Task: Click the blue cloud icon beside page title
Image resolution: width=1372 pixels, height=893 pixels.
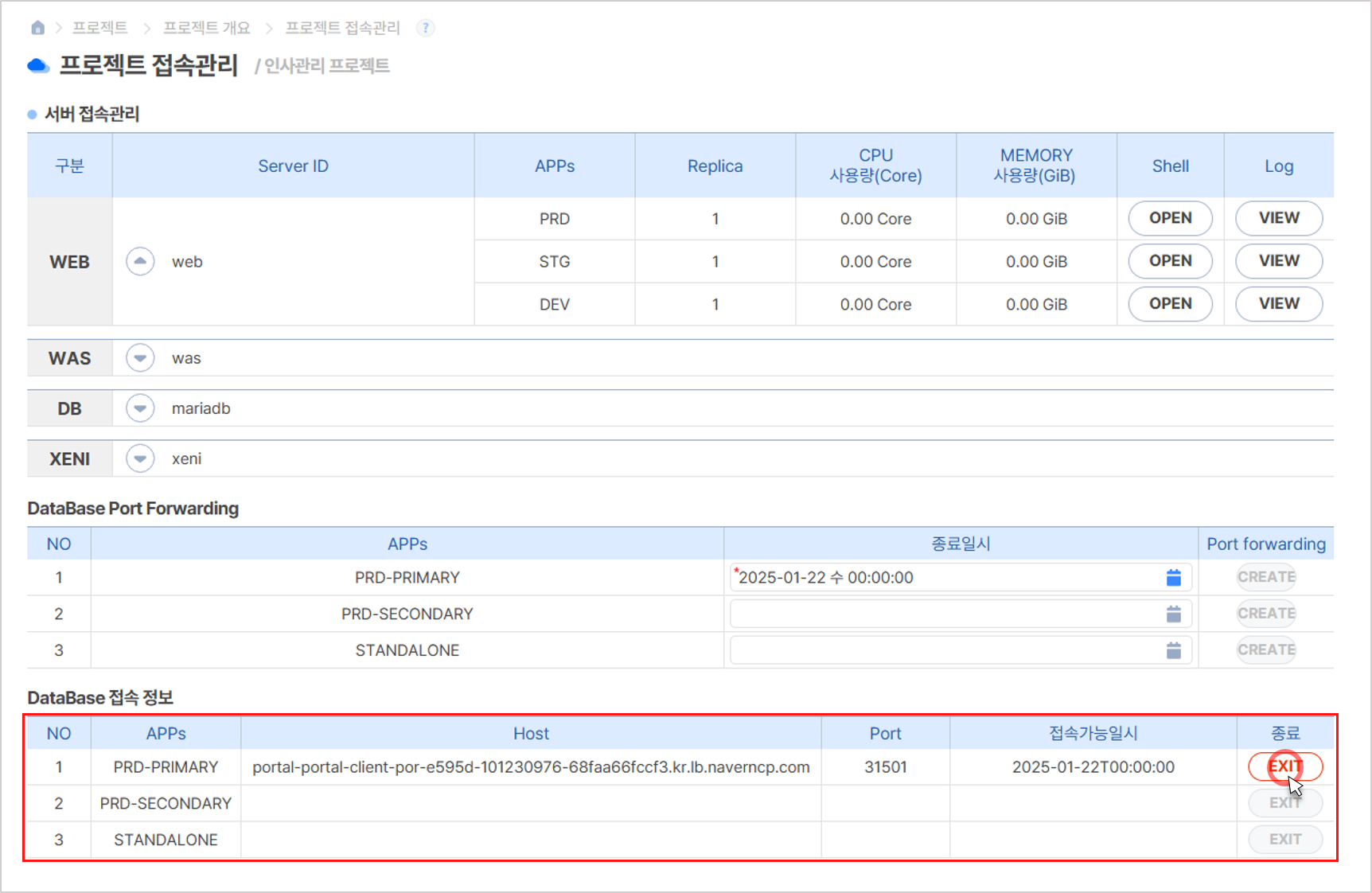Action: [38, 65]
